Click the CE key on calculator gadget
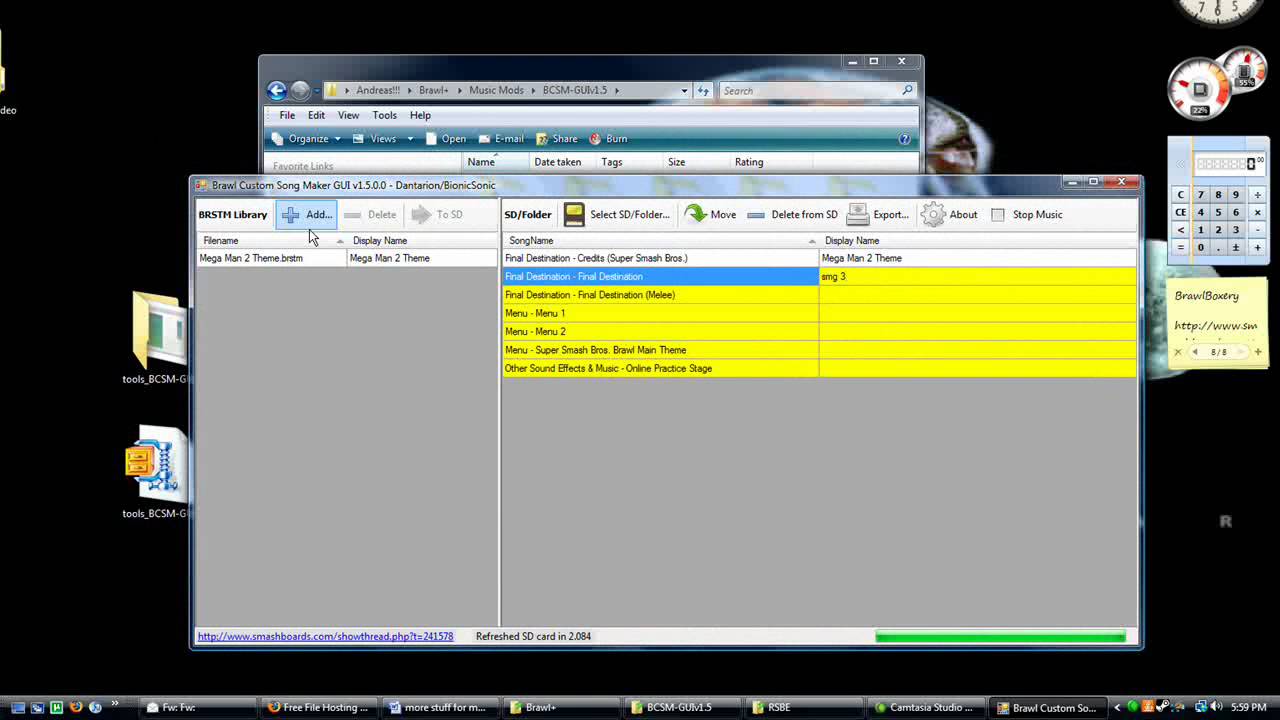Screen dimensions: 1280x720 (x=1181, y=212)
